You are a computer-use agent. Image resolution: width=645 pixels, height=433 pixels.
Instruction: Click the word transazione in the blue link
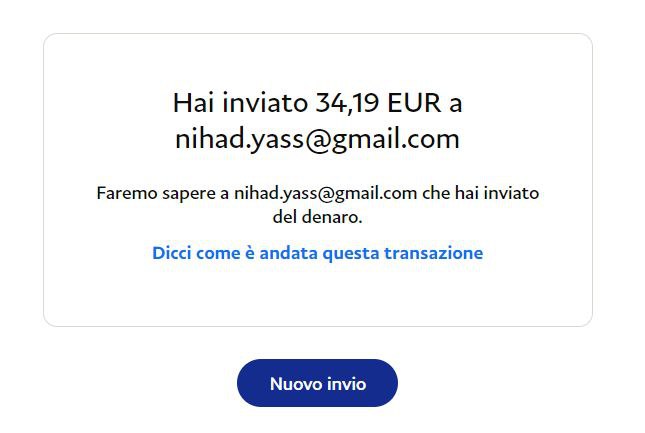click(x=434, y=252)
